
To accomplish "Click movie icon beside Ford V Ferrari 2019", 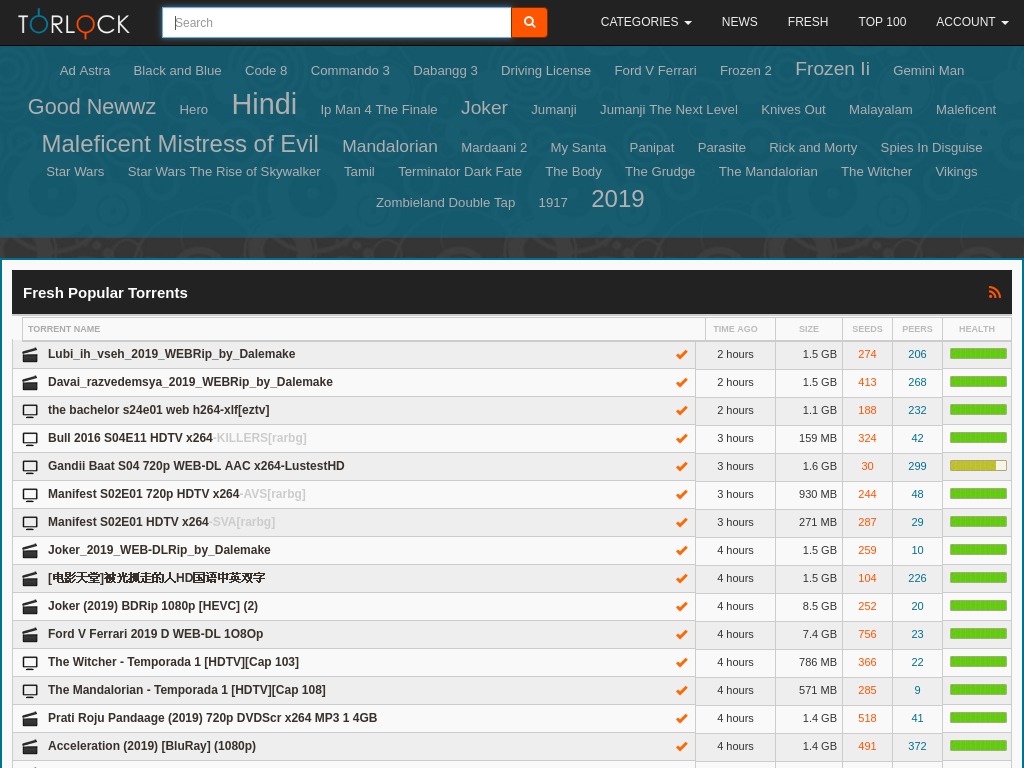I will click(30, 635).
